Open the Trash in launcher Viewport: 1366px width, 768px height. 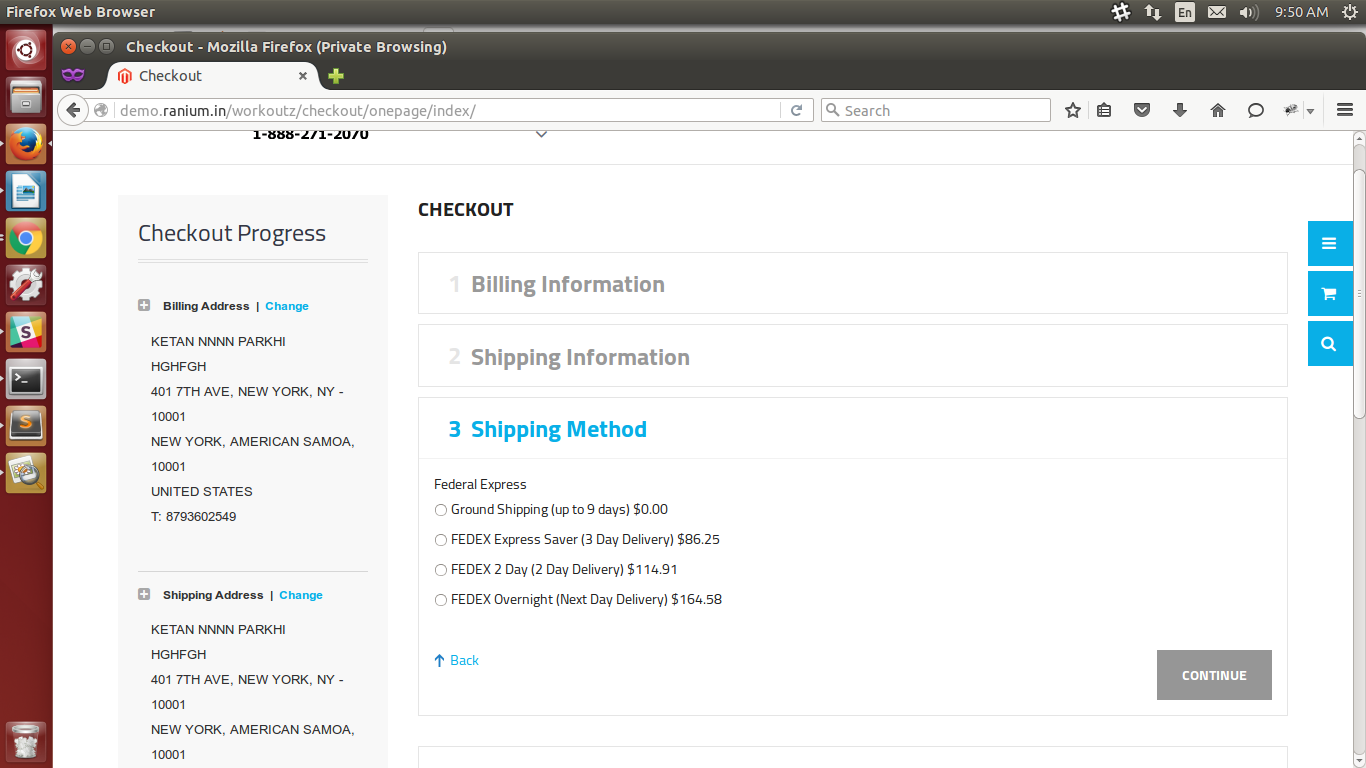point(26,742)
